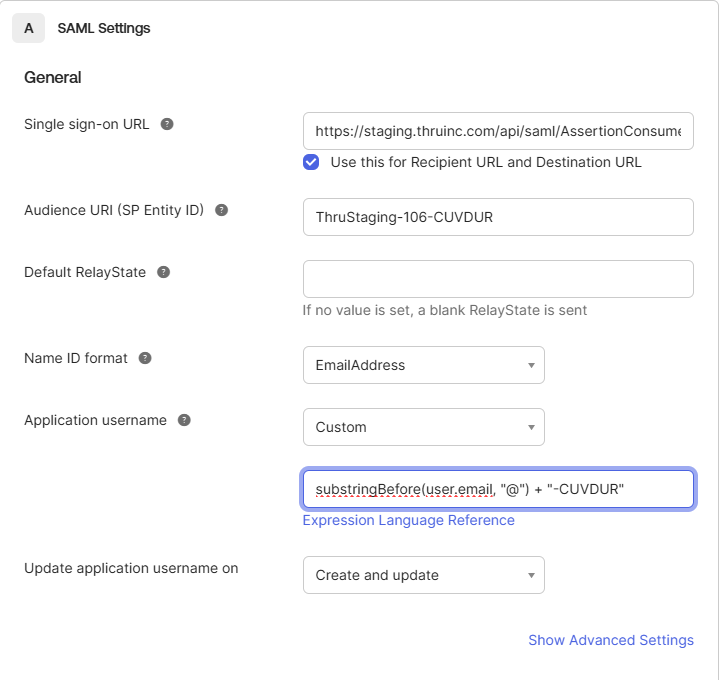Open Expression Language Reference link

pos(408,520)
